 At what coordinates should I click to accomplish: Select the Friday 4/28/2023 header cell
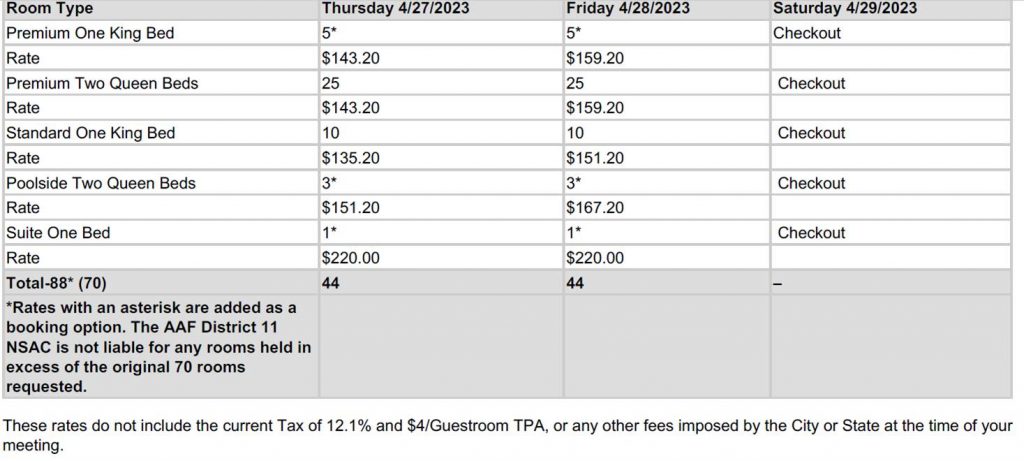tap(667, 8)
